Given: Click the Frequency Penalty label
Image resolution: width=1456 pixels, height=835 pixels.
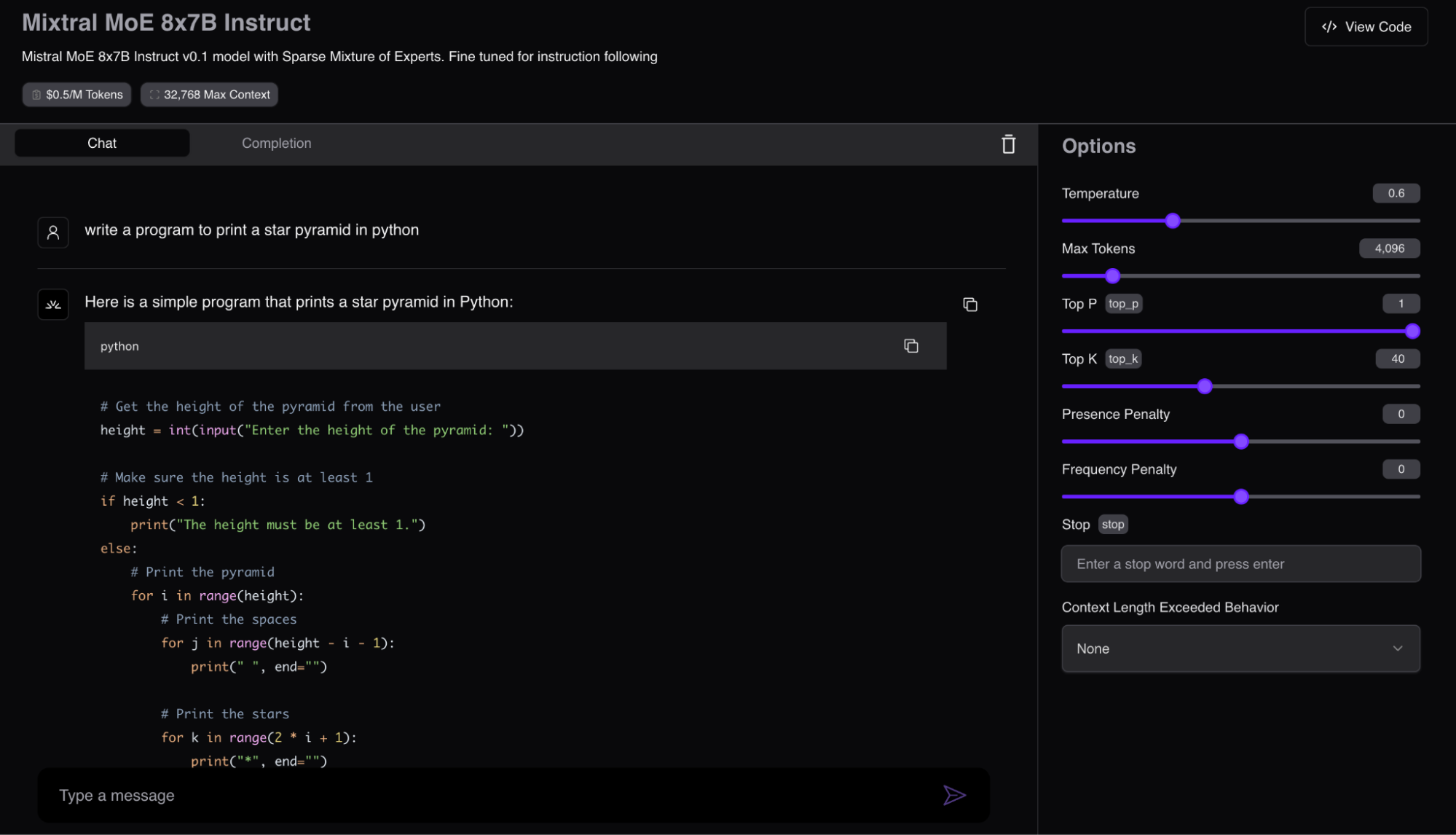Looking at the screenshot, I should tap(1119, 470).
